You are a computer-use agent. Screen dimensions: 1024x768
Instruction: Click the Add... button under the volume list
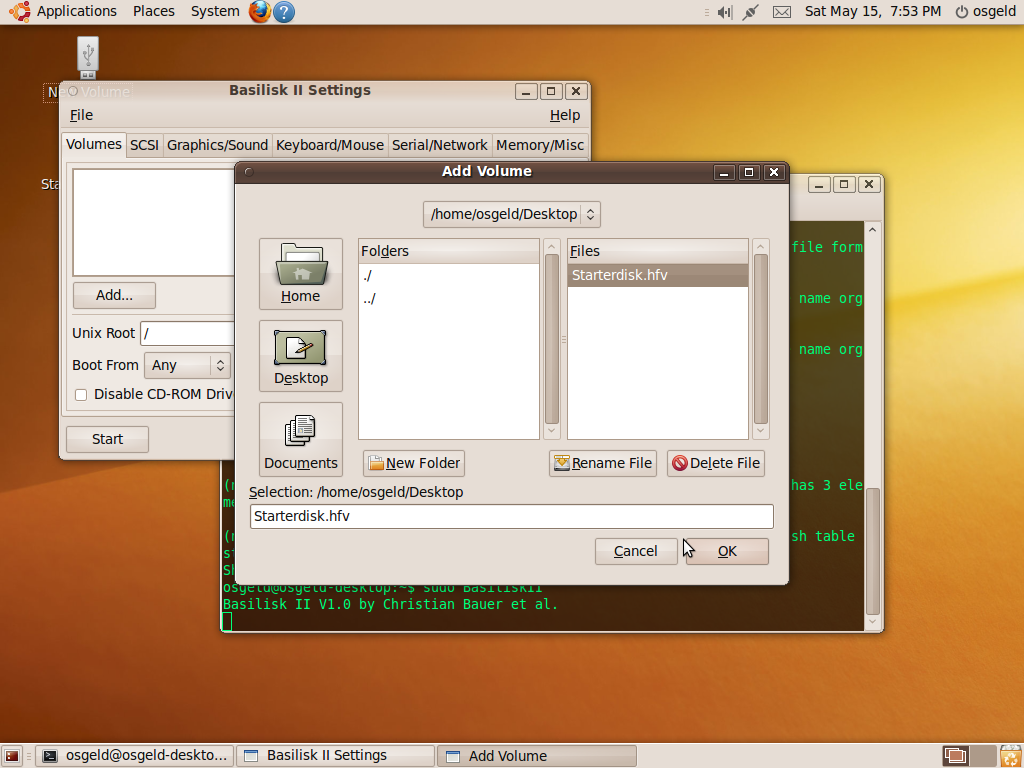tap(113, 295)
